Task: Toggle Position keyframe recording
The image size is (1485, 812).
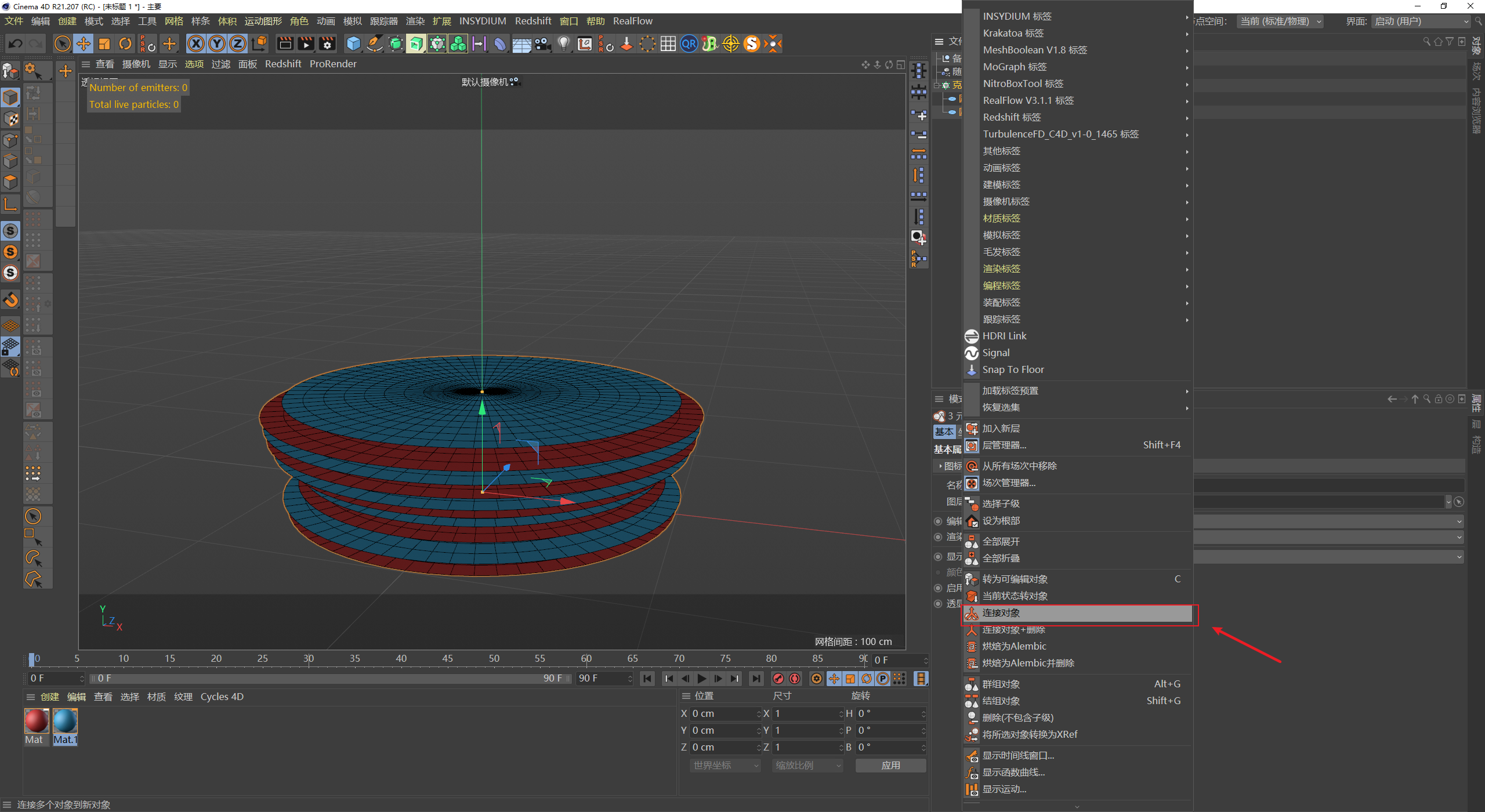Action: point(834,679)
